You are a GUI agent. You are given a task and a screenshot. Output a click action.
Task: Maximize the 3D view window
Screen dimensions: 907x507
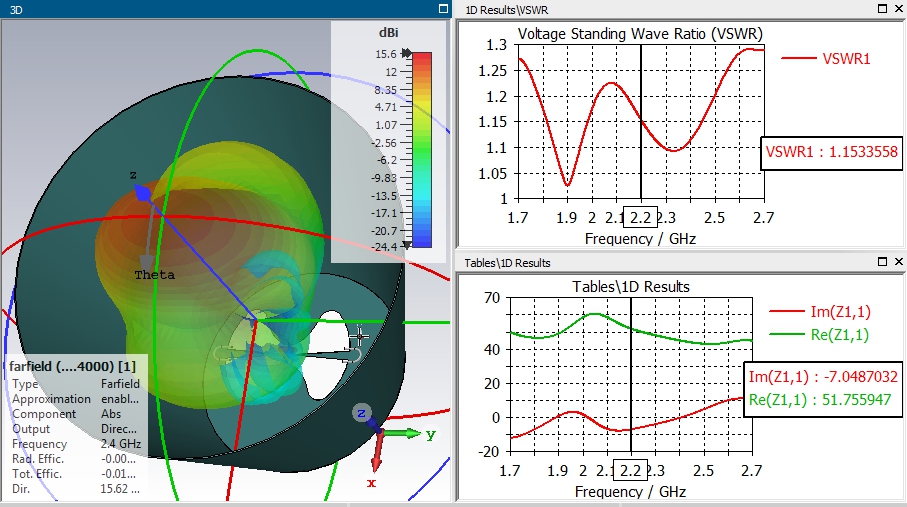443,8
